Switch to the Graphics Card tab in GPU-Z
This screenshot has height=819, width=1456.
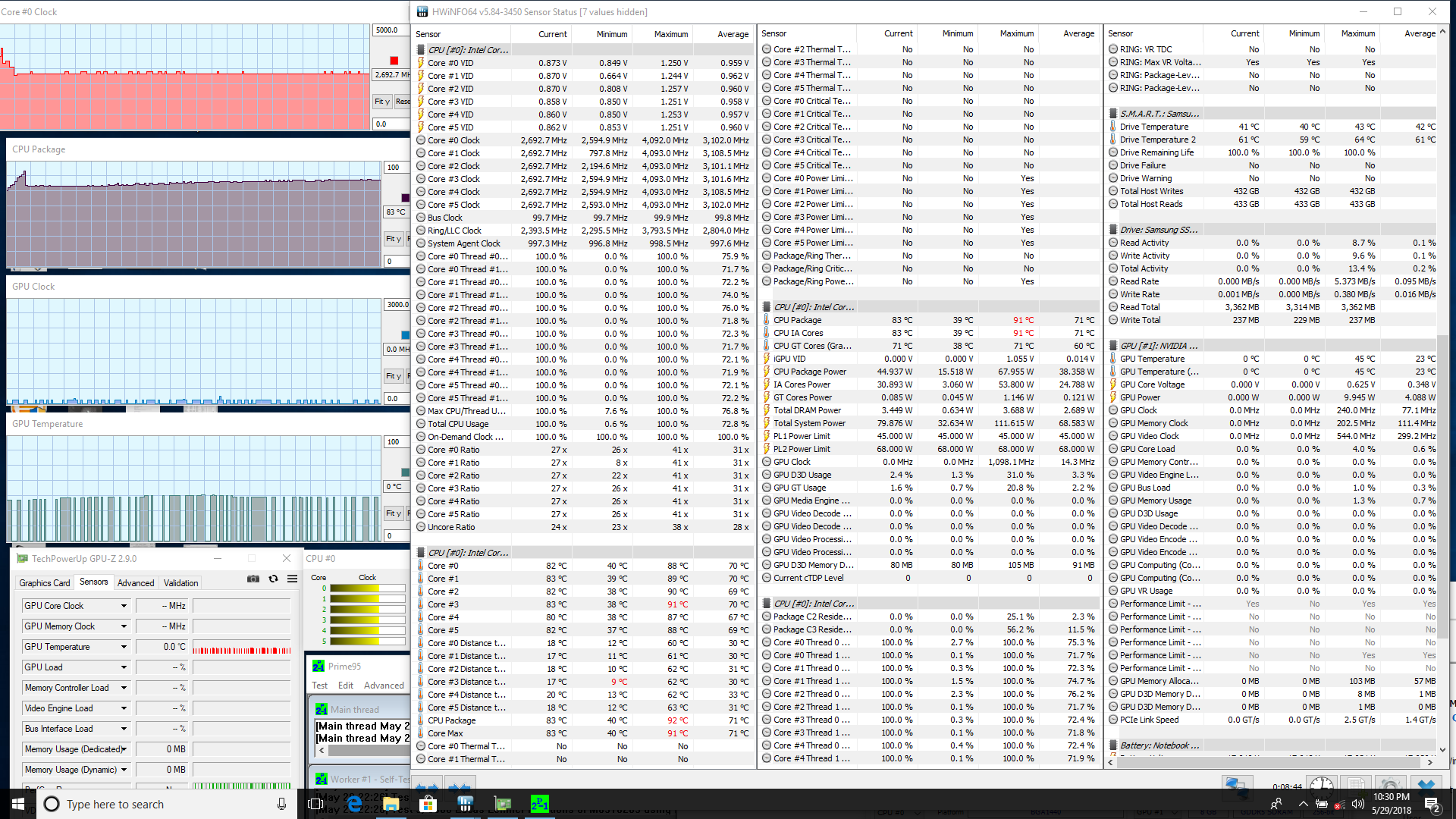pyautogui.click(x=45, y=583)
